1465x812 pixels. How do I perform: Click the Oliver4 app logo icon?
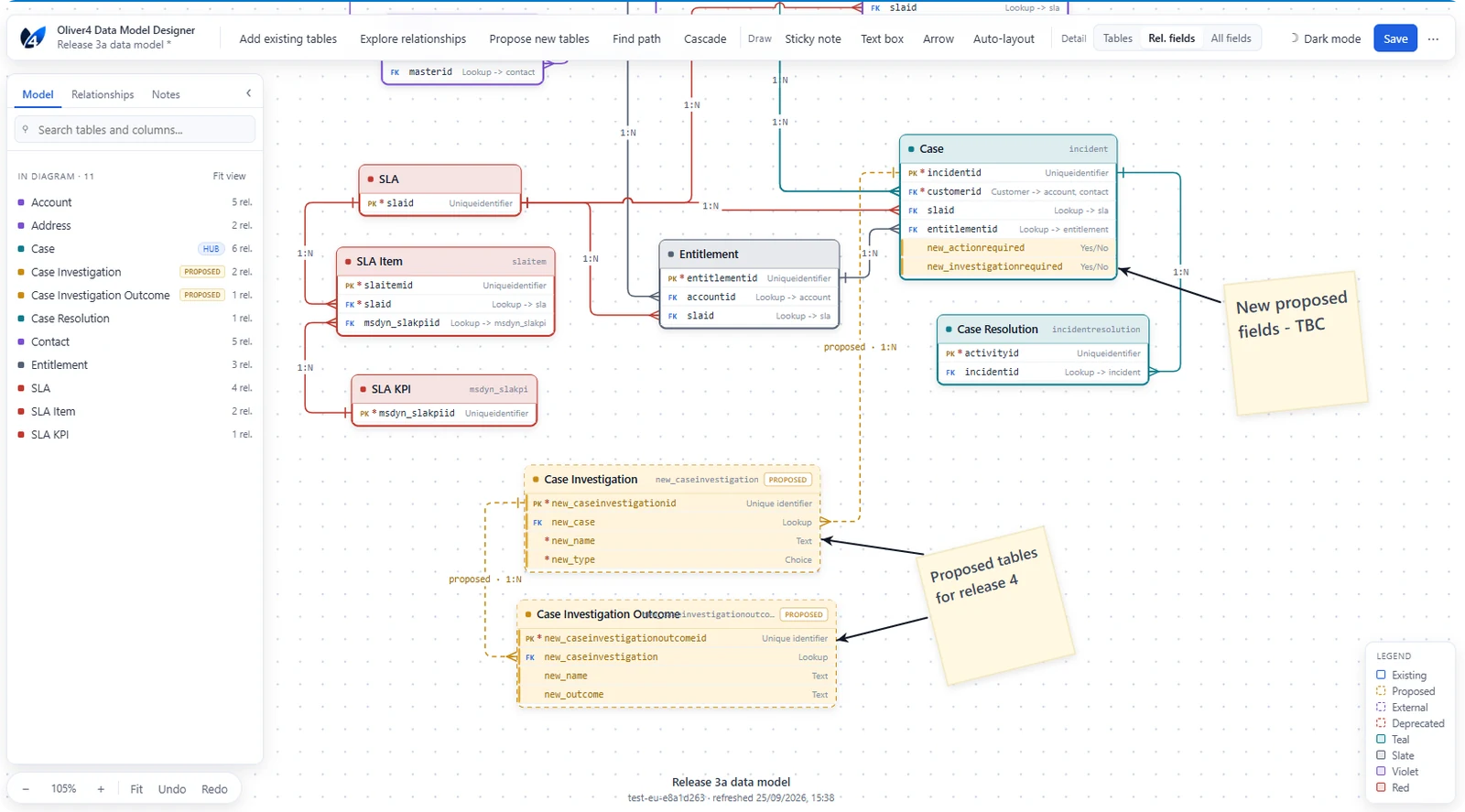pos(33,38)
